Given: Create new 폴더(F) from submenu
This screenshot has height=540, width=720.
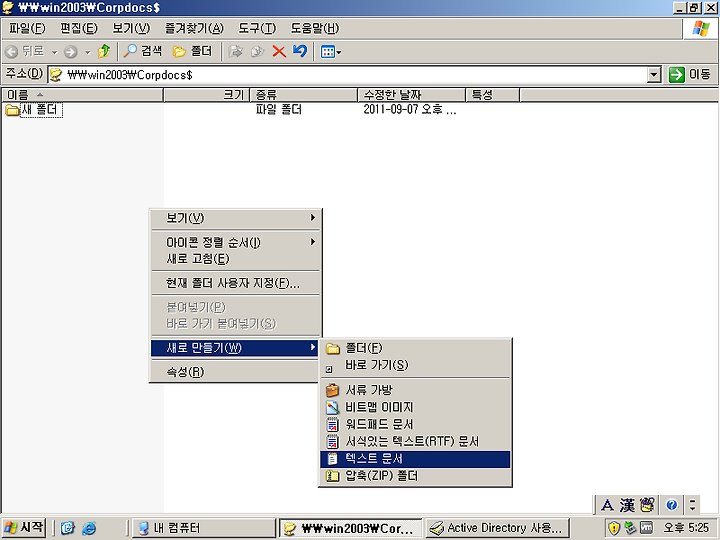Looking at the screenshot, I should tap(416, 349).
